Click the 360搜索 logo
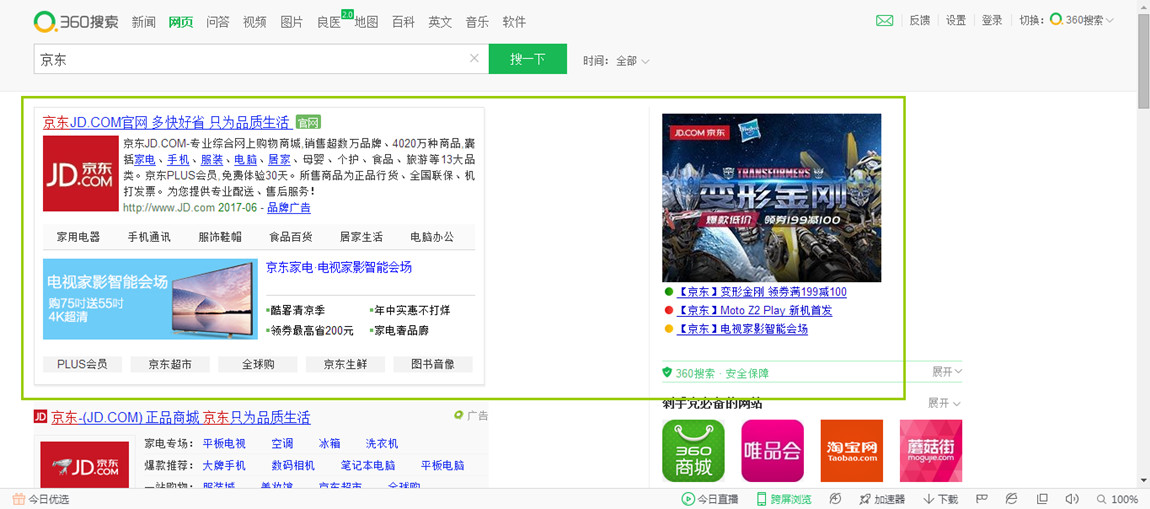 pos(76,21)
